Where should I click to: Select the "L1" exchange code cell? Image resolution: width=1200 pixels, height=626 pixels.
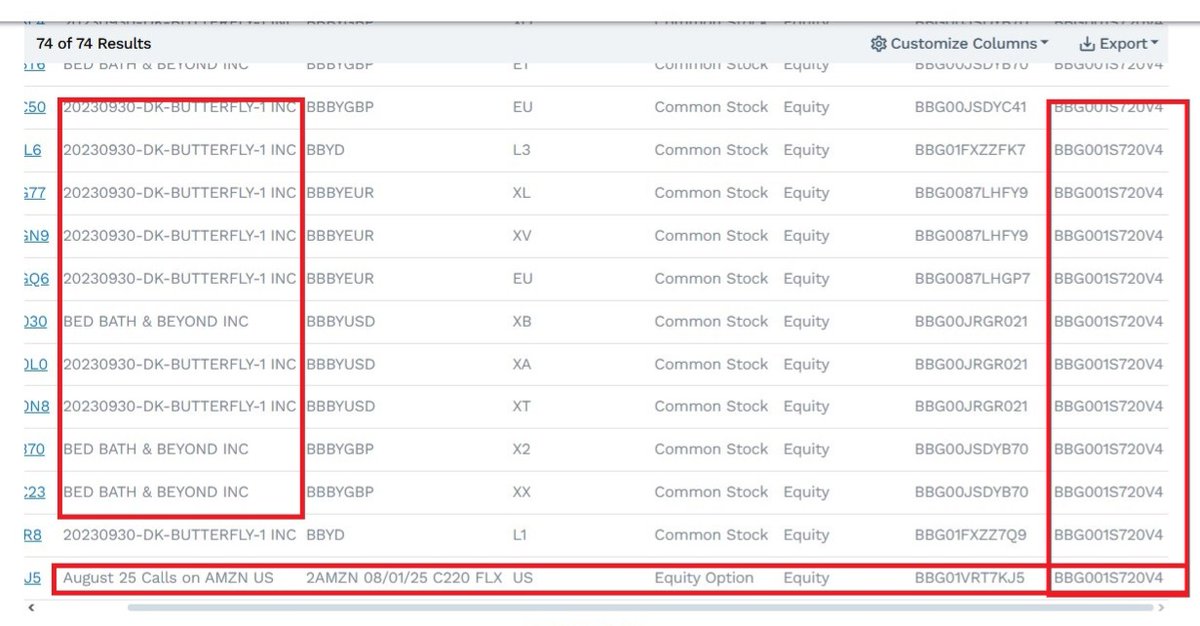520,535
